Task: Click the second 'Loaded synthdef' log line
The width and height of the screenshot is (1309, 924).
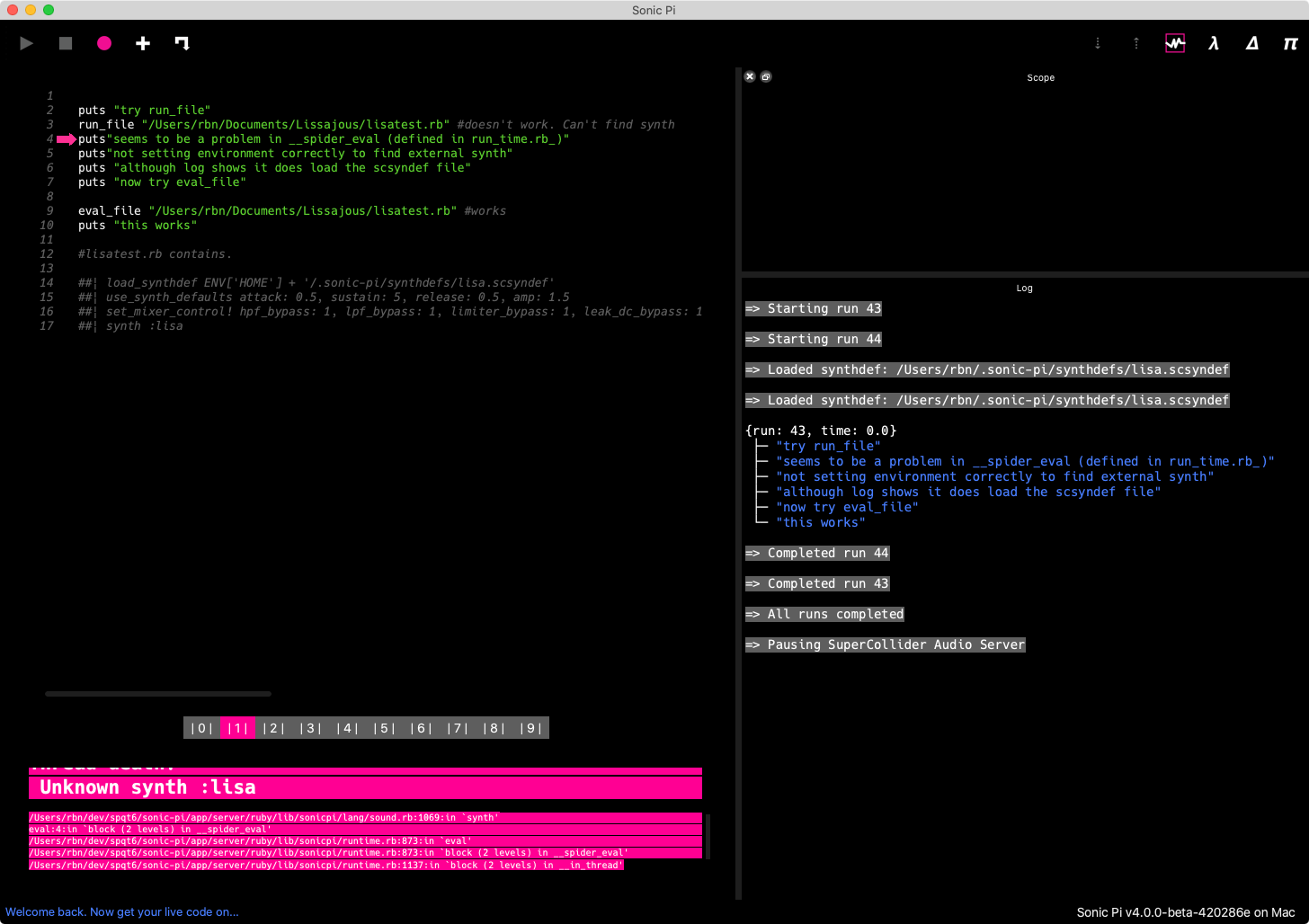Action: [x=987, y=400]
